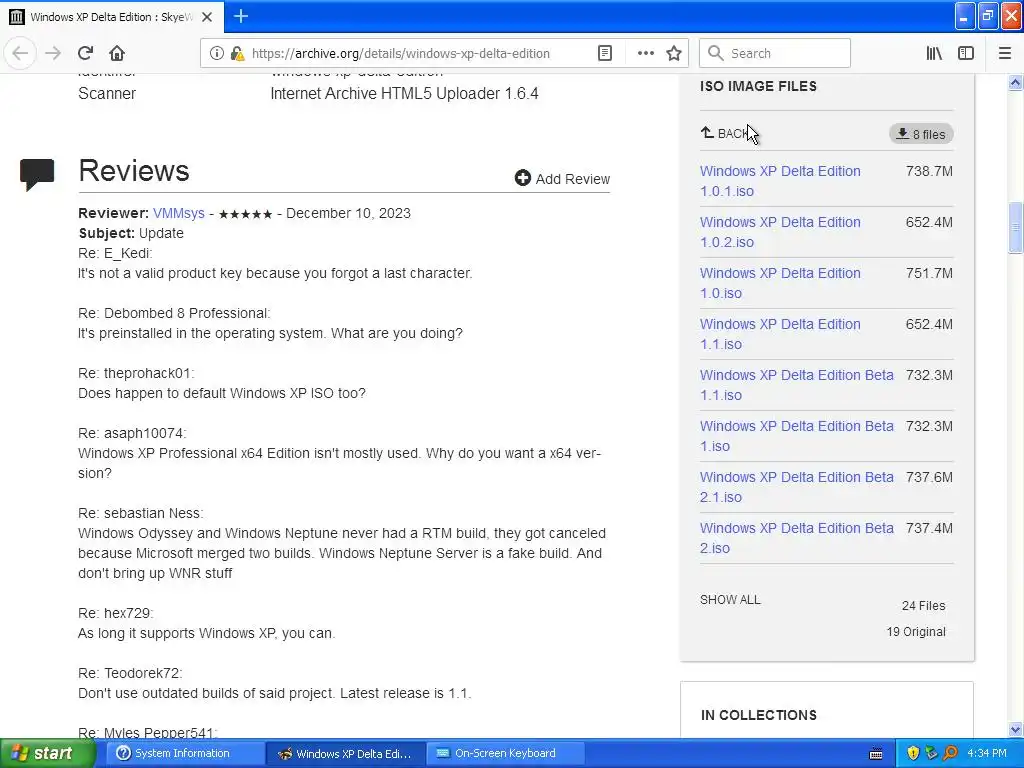Click the 738.7M file size
This screenshot has width=1024, height=768.
point(929,171)
